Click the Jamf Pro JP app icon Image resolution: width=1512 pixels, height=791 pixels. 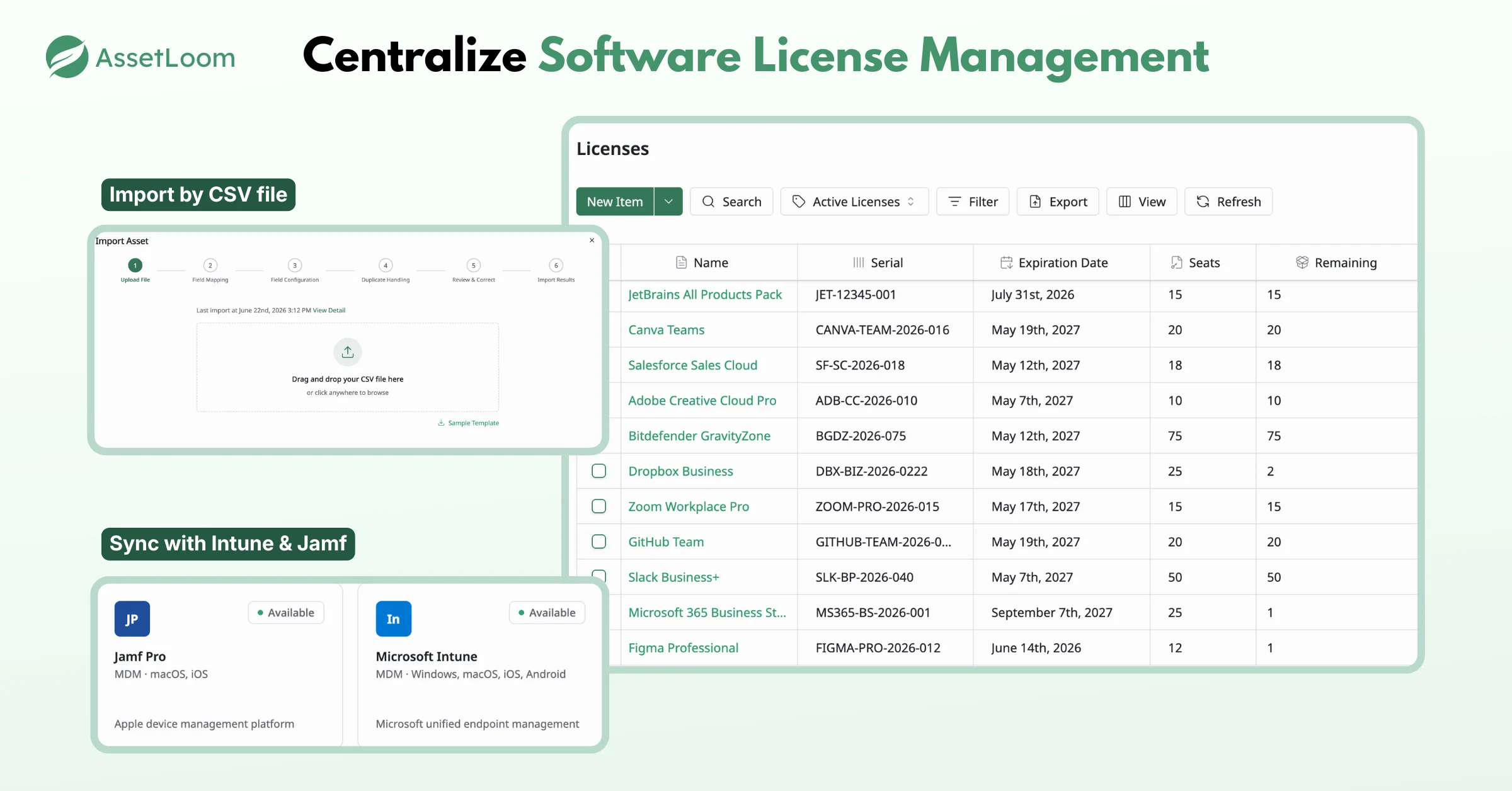coord(132,618)
